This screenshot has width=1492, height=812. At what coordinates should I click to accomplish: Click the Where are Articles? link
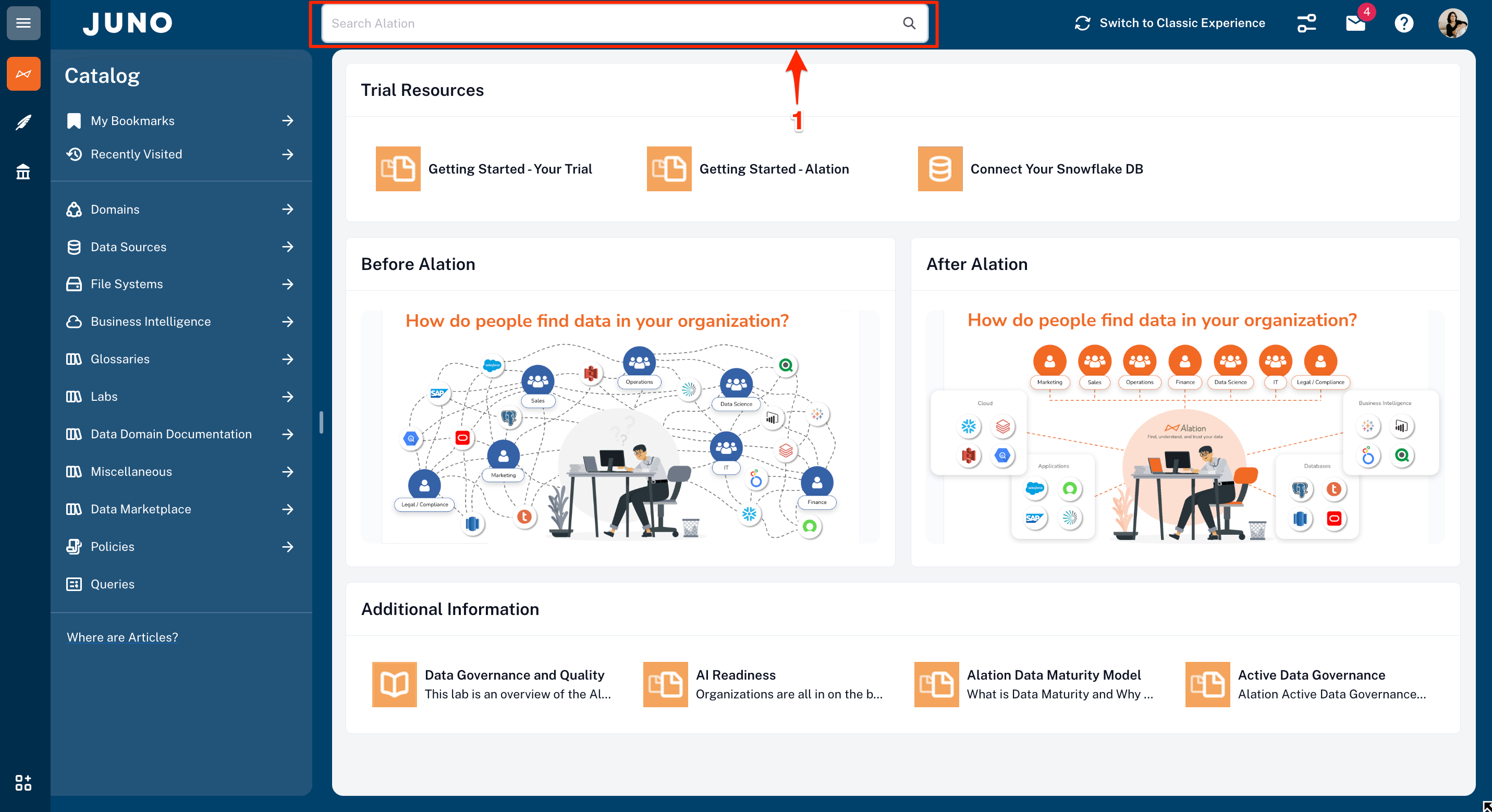[x=122, y=637]
